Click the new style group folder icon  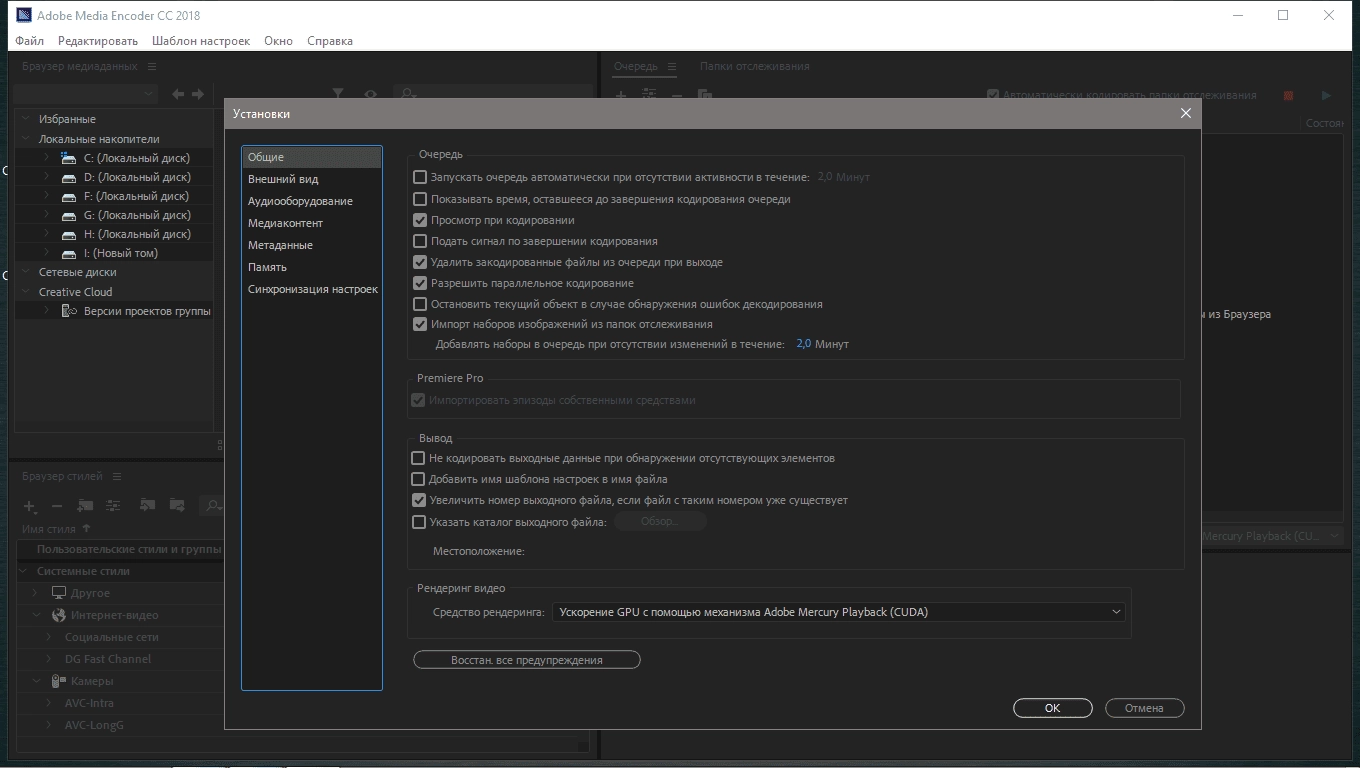click(x=85, y=506)
